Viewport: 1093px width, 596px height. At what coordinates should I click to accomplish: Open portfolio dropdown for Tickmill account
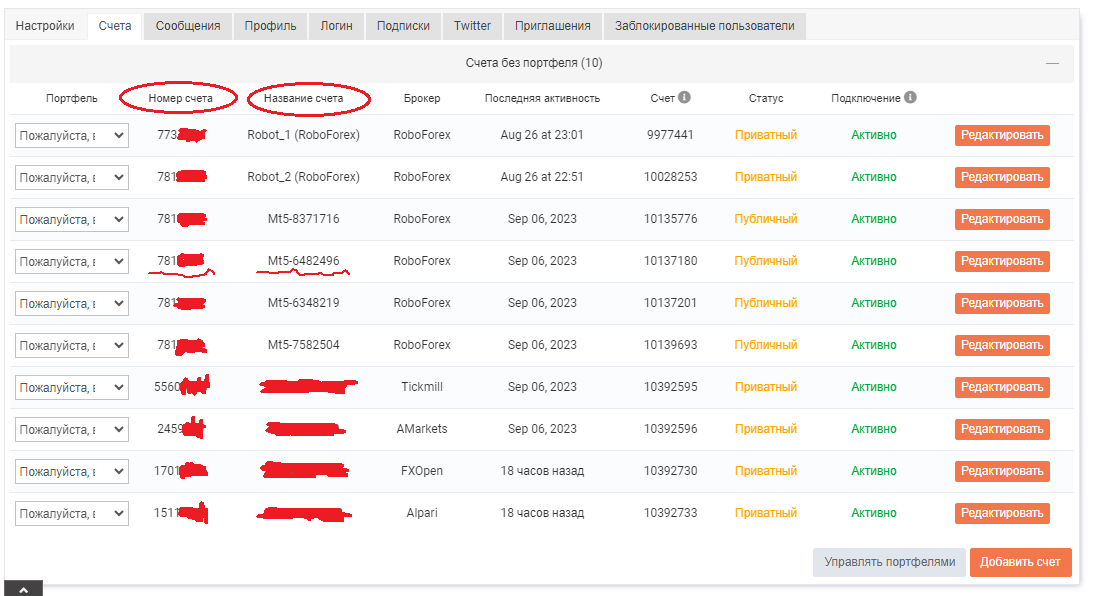[72, 387]
